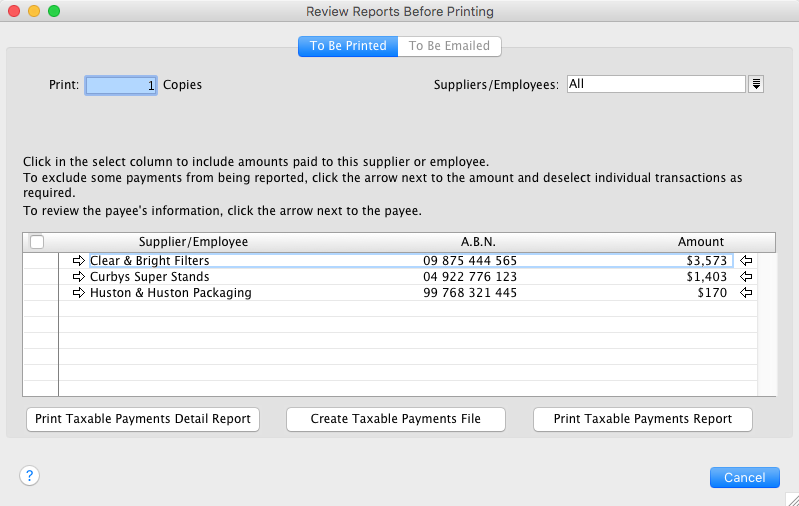
Task: Open Suppliers/Employees dropdown arrow
Action: [x=756, y=85]
